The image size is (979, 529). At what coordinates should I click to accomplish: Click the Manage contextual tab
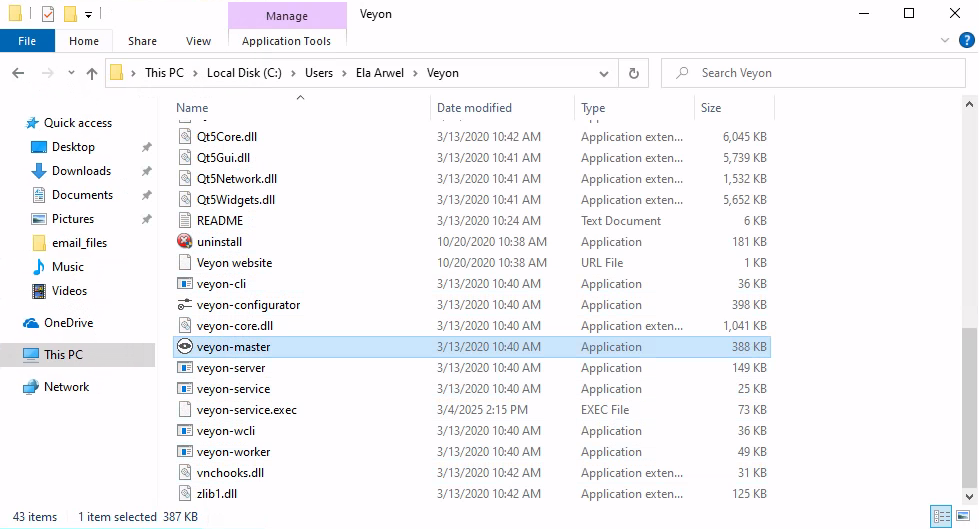287,16
